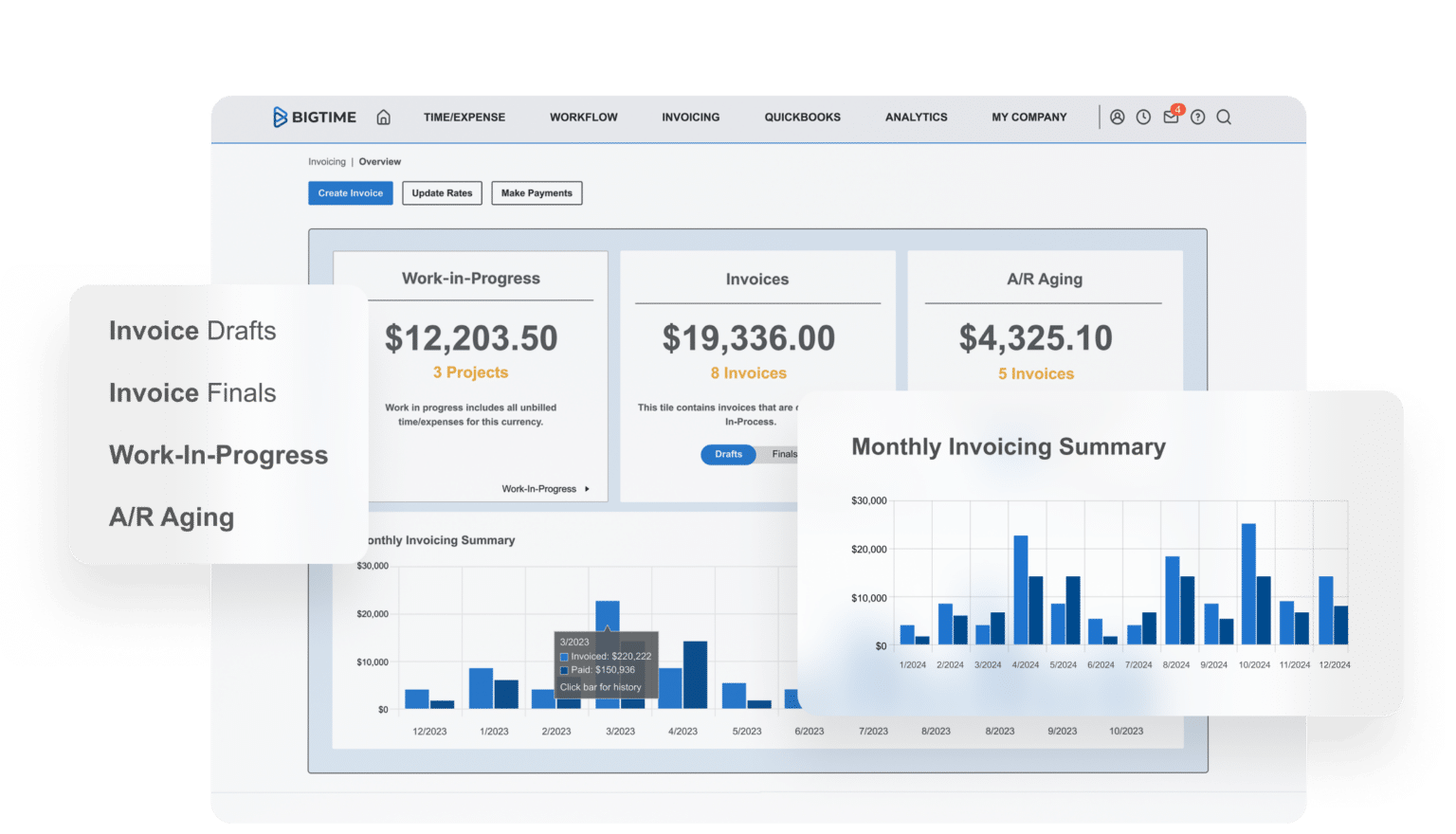
Task: Open the Overview breadcrumb link
Action: tap(379, 161)
